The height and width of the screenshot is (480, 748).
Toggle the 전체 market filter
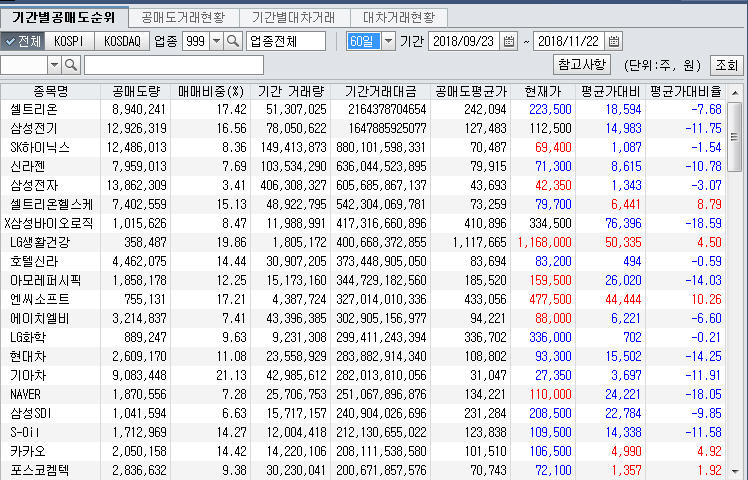point(23,41)
